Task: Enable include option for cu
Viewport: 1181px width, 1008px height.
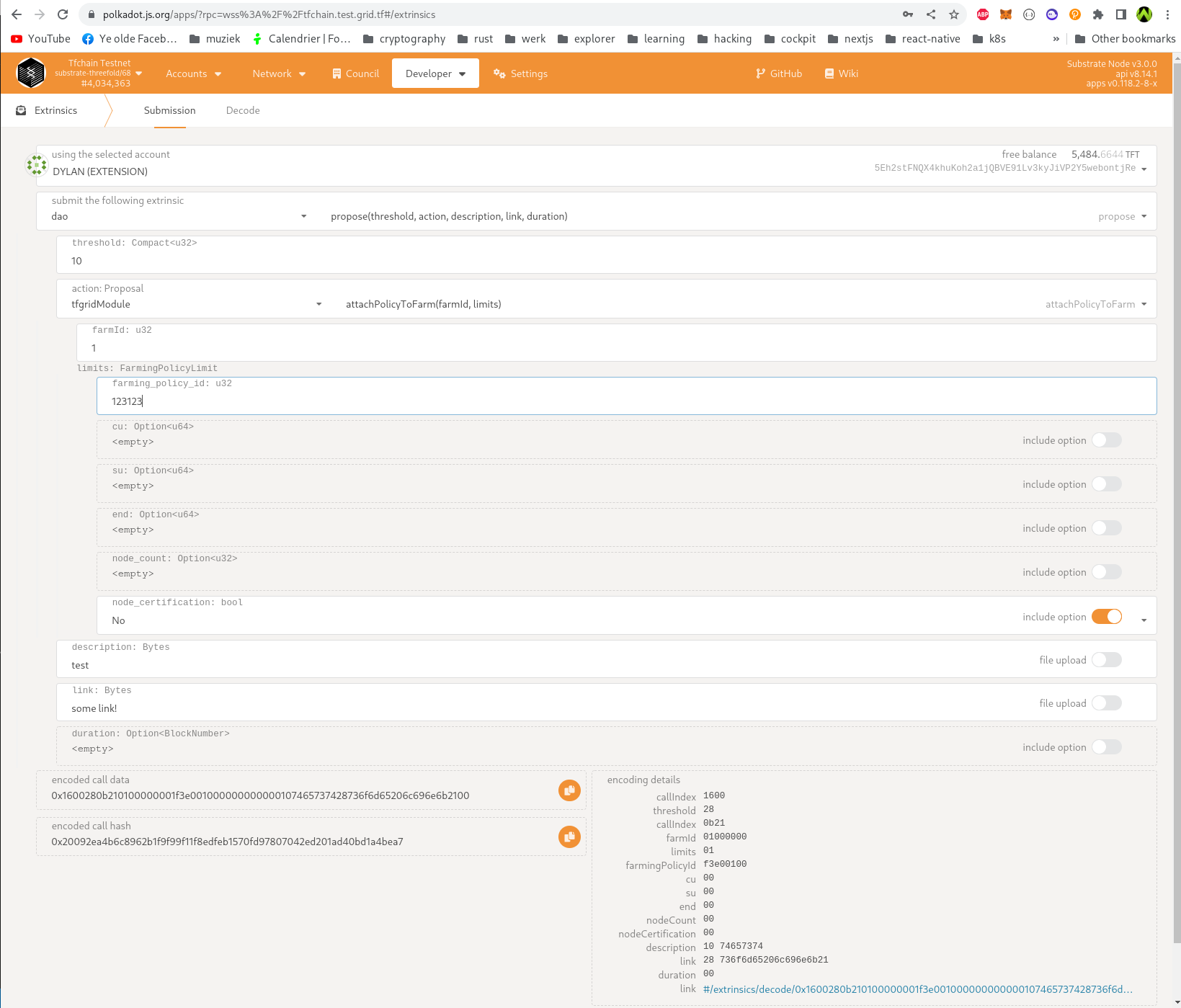Action: tap(1106, 440)
